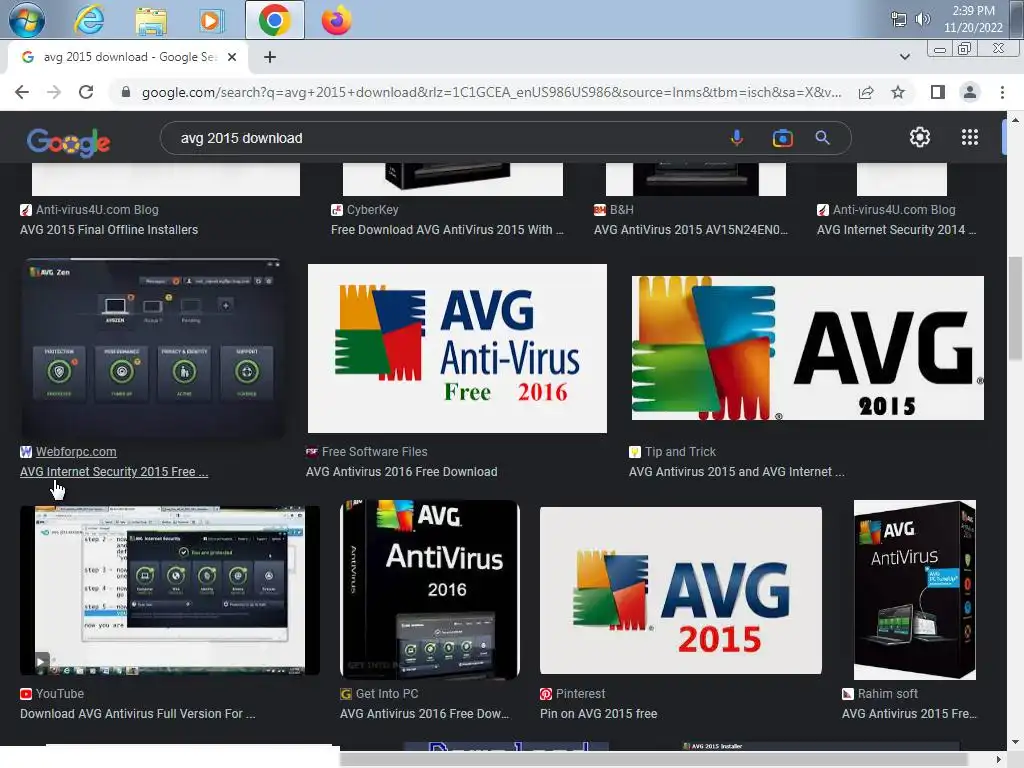
Task: Open the B&H AVG AntiVirus 2015 result
Action: tap(691, 230)
